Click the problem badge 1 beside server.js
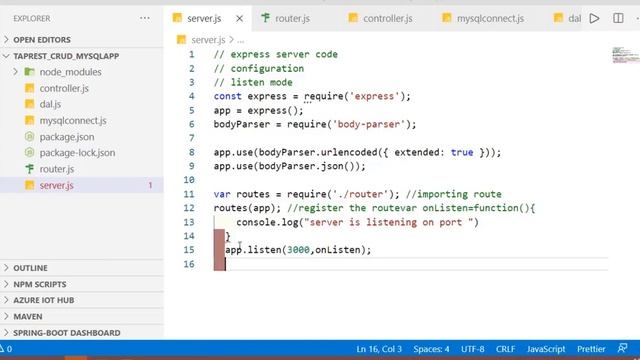This screenshot has width=640, height=360. pos(150,185)
